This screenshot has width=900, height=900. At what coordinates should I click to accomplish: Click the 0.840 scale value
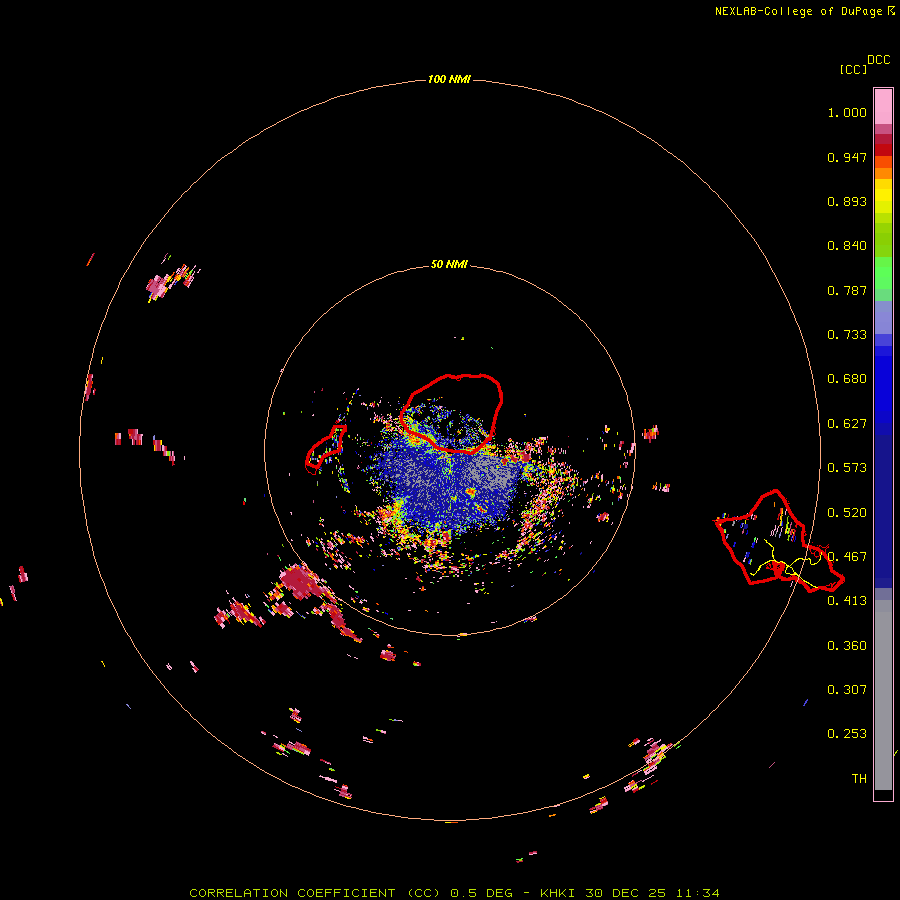pyautogui.click(x=847, y=246)
